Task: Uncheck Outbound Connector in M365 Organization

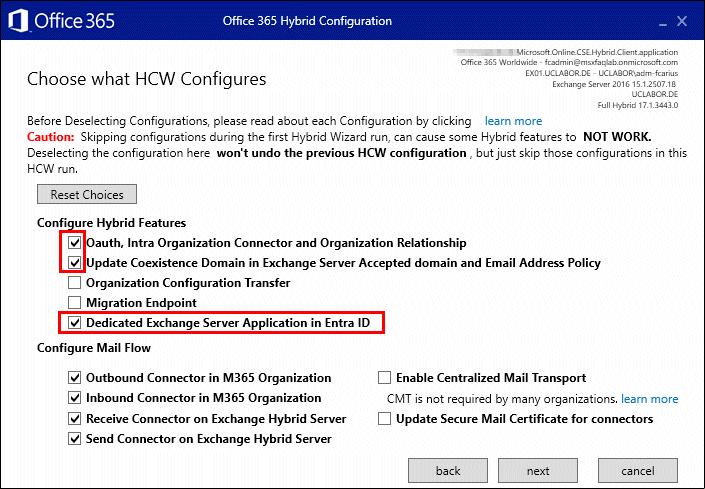Action: pos(75,378)
